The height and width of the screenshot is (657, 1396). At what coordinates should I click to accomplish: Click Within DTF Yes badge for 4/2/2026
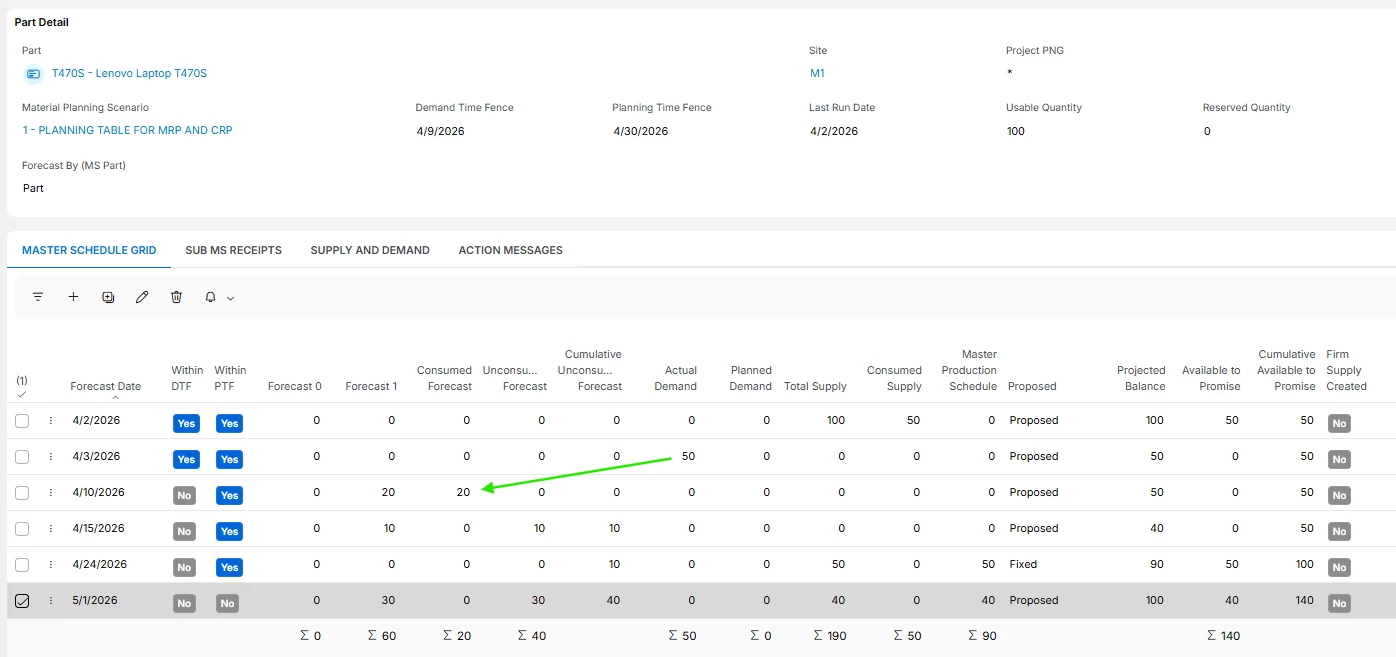(186, 423)
